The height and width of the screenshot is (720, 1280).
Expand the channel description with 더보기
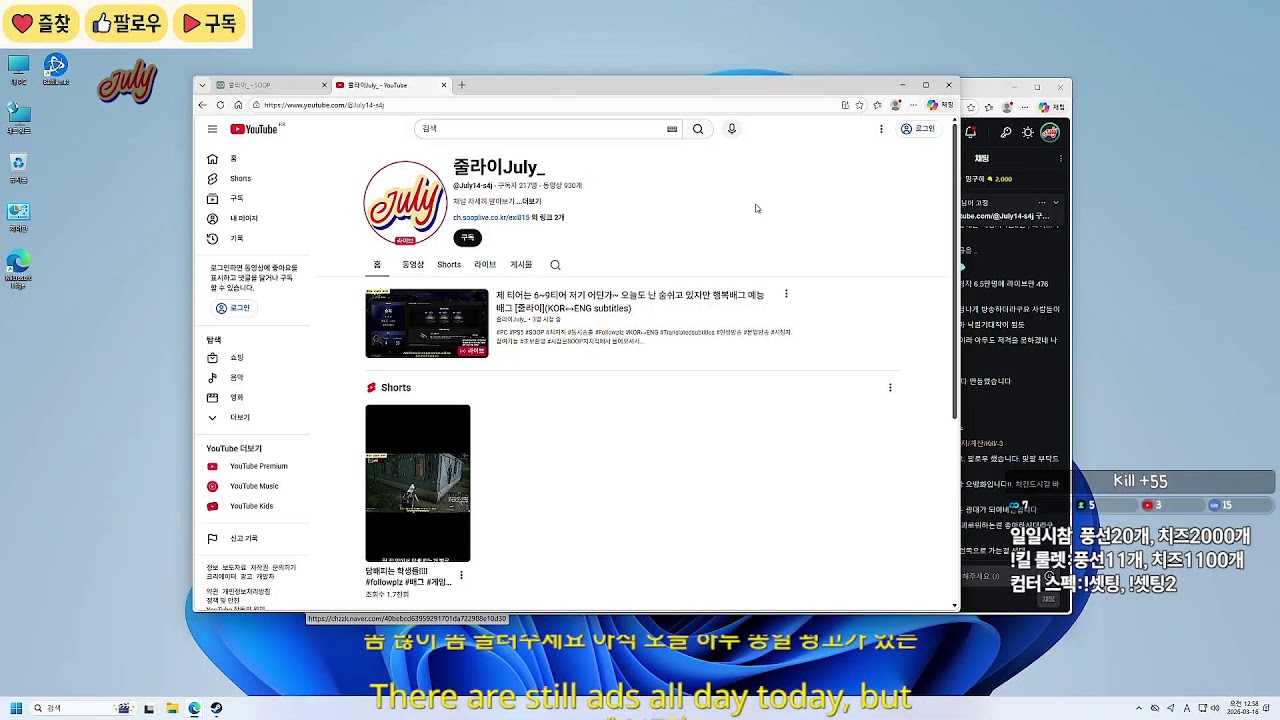(x=530, y=202)
